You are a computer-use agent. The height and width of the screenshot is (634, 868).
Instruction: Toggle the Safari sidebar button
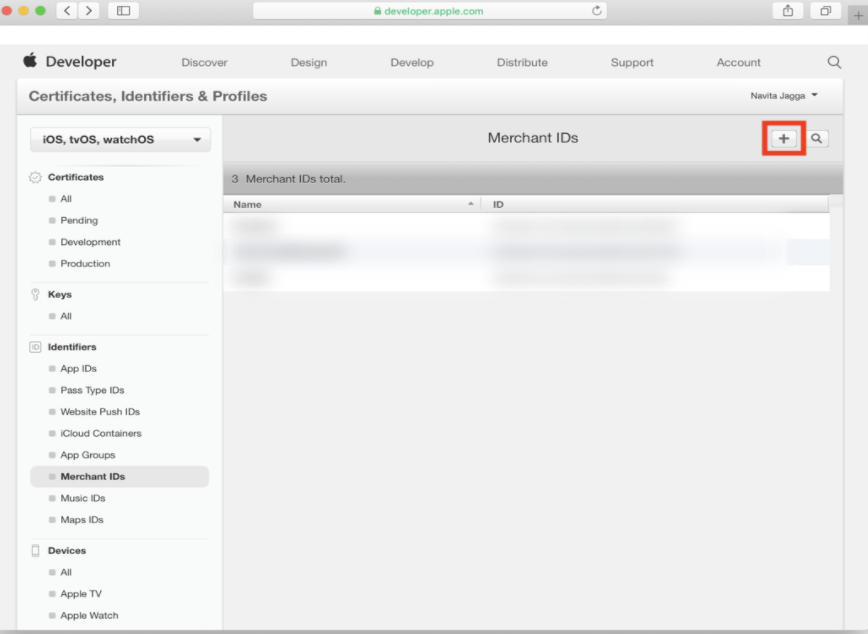click(x=123, y=11)
